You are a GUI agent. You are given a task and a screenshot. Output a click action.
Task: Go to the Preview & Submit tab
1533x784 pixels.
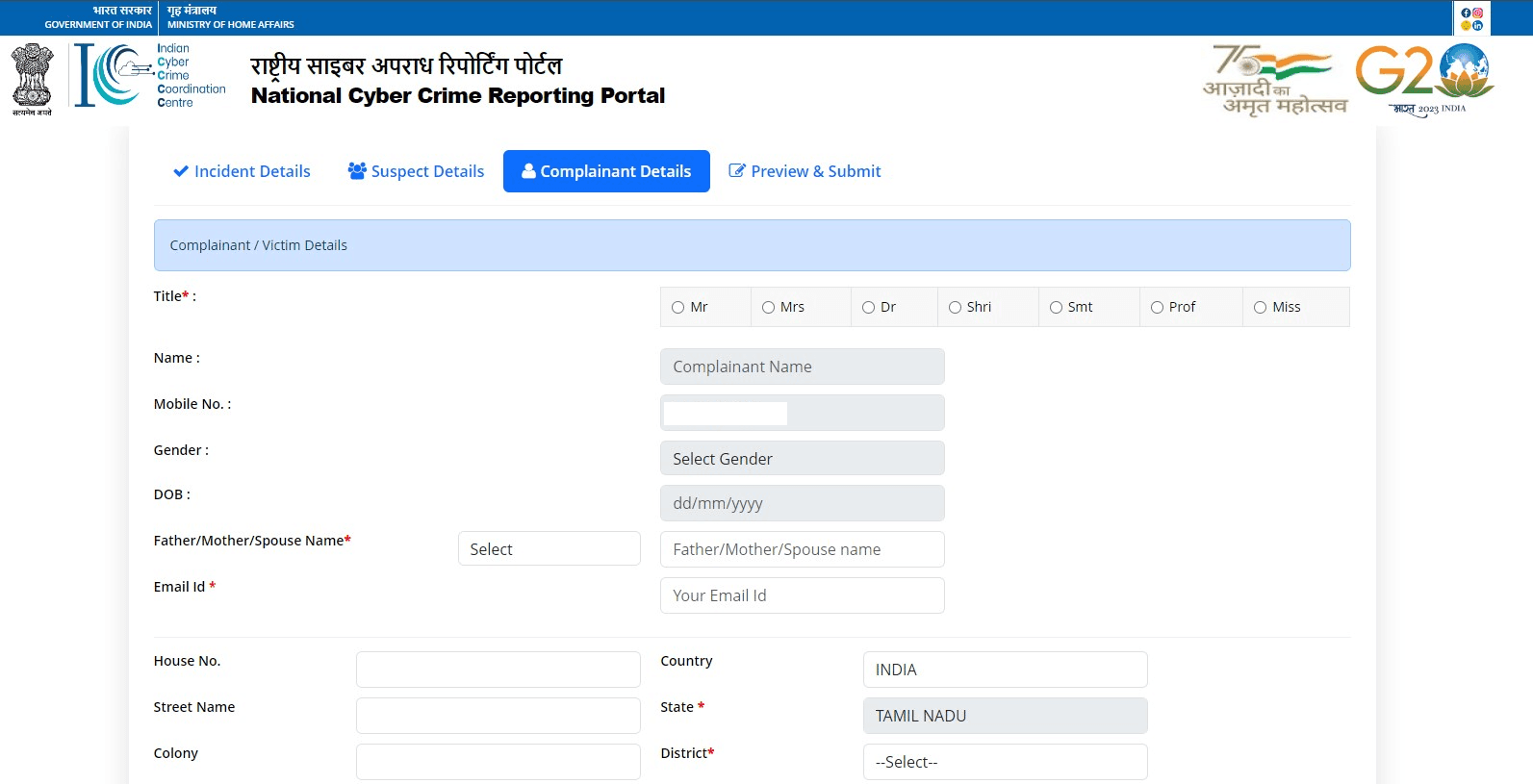click(805, 171)
